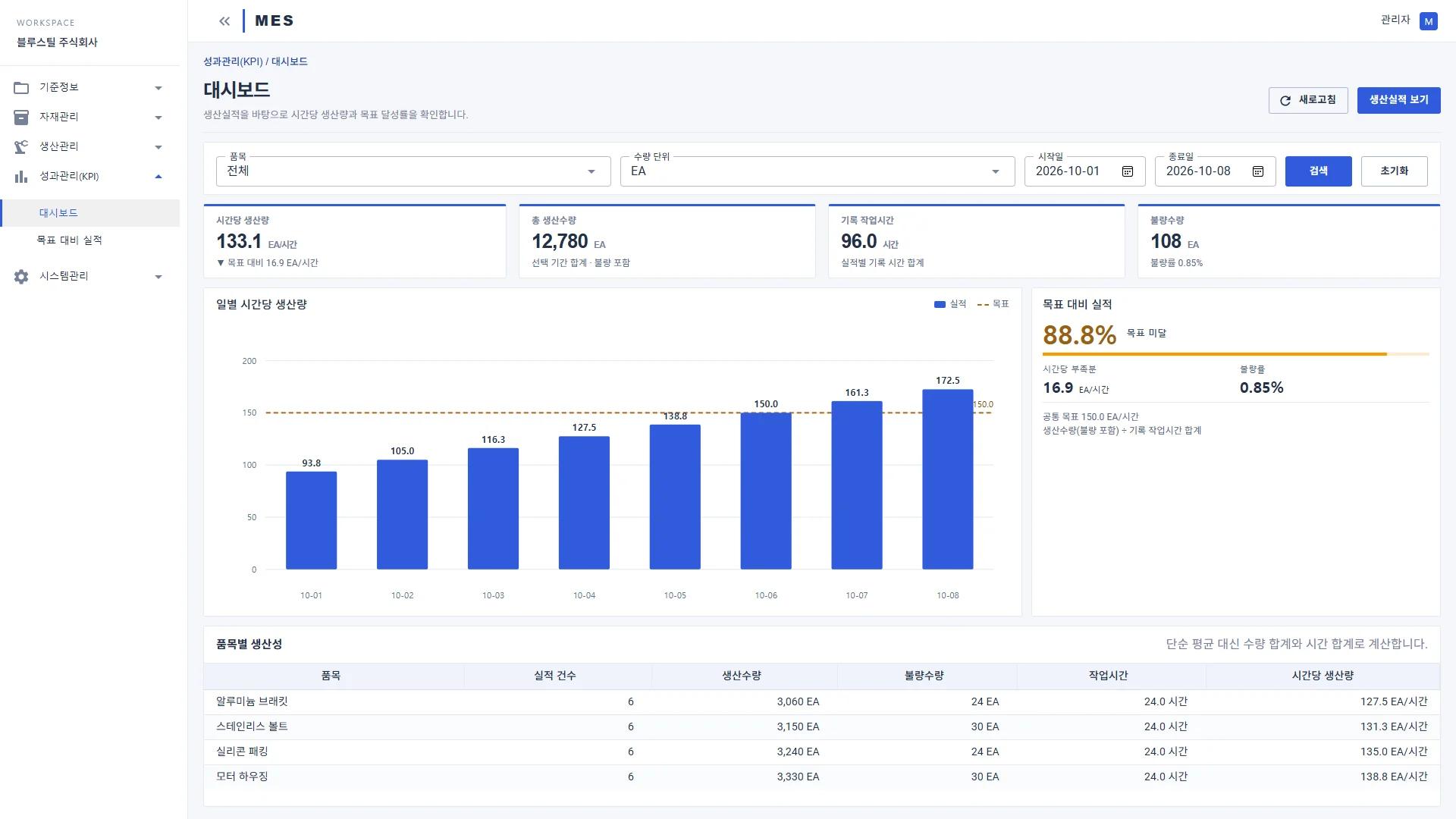Collapse the 성과관리(KPI) menu arrow
The height and width of the screenshot is (819, 1456).
pyautogui.click(x=158, y=177)
